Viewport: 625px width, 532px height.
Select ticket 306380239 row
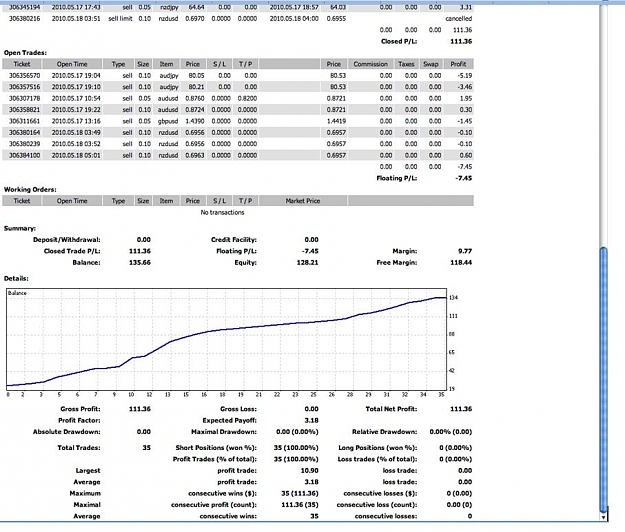click(x=238, y=143)
